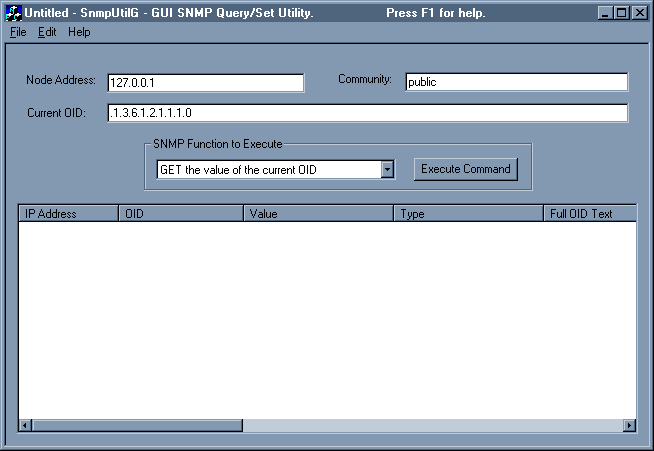Click the OID column header

coord(181,214)
